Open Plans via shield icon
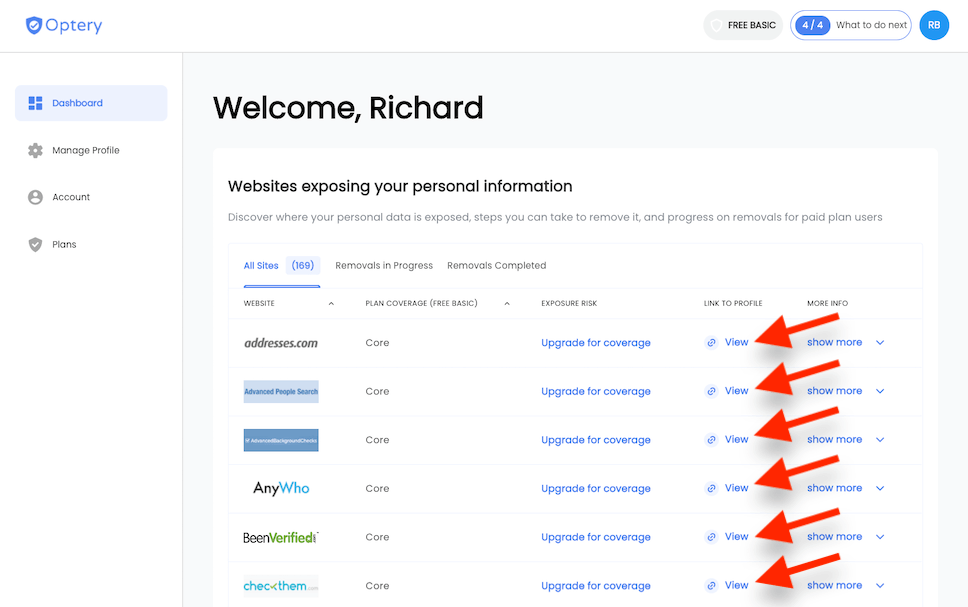Image resolution: width=968 pixels, height=607 pixels. click(x=35, y=245)
